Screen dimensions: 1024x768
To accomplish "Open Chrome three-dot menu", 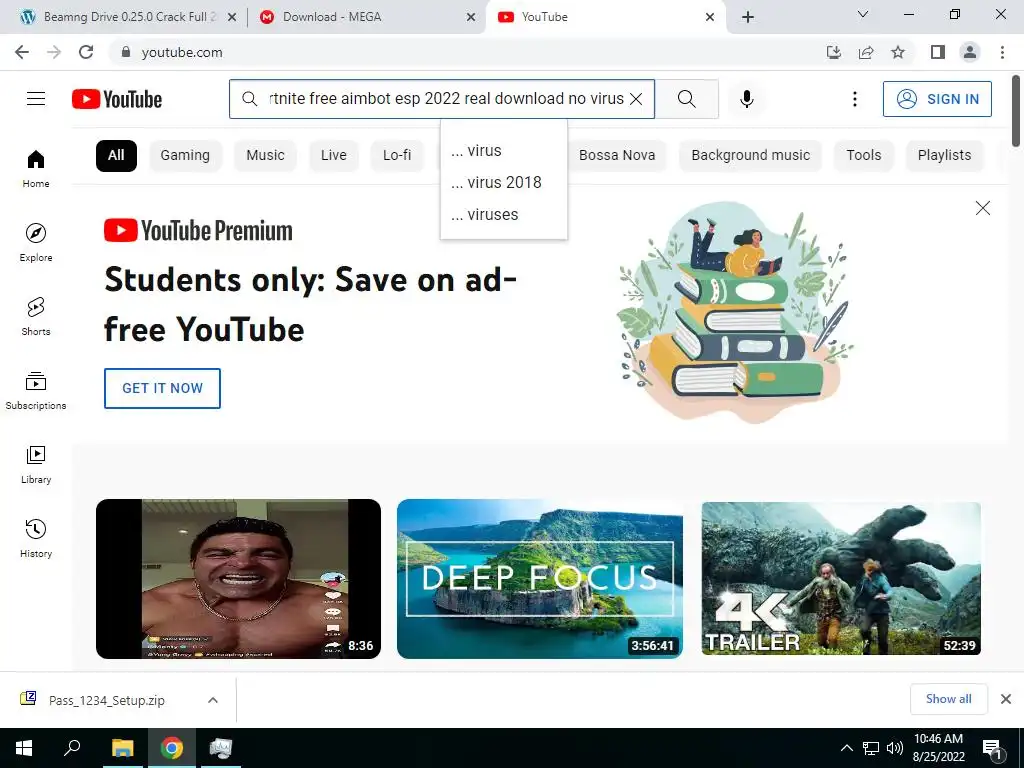I will tap(1002, 52).
